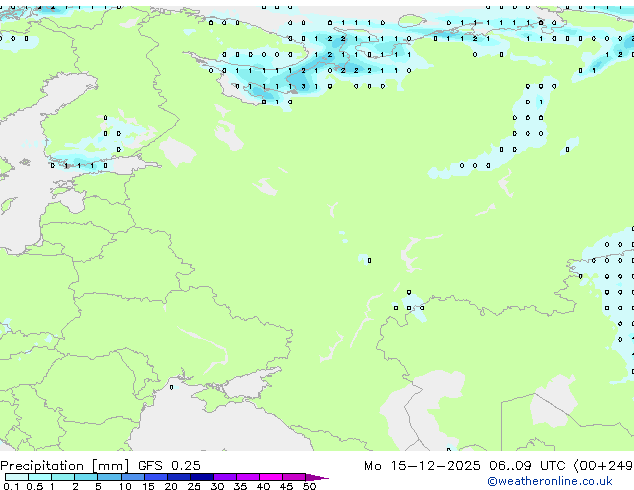
Task: Click the 0.1–0.5 mm lightest legend swatch
Action: (17, 477)
